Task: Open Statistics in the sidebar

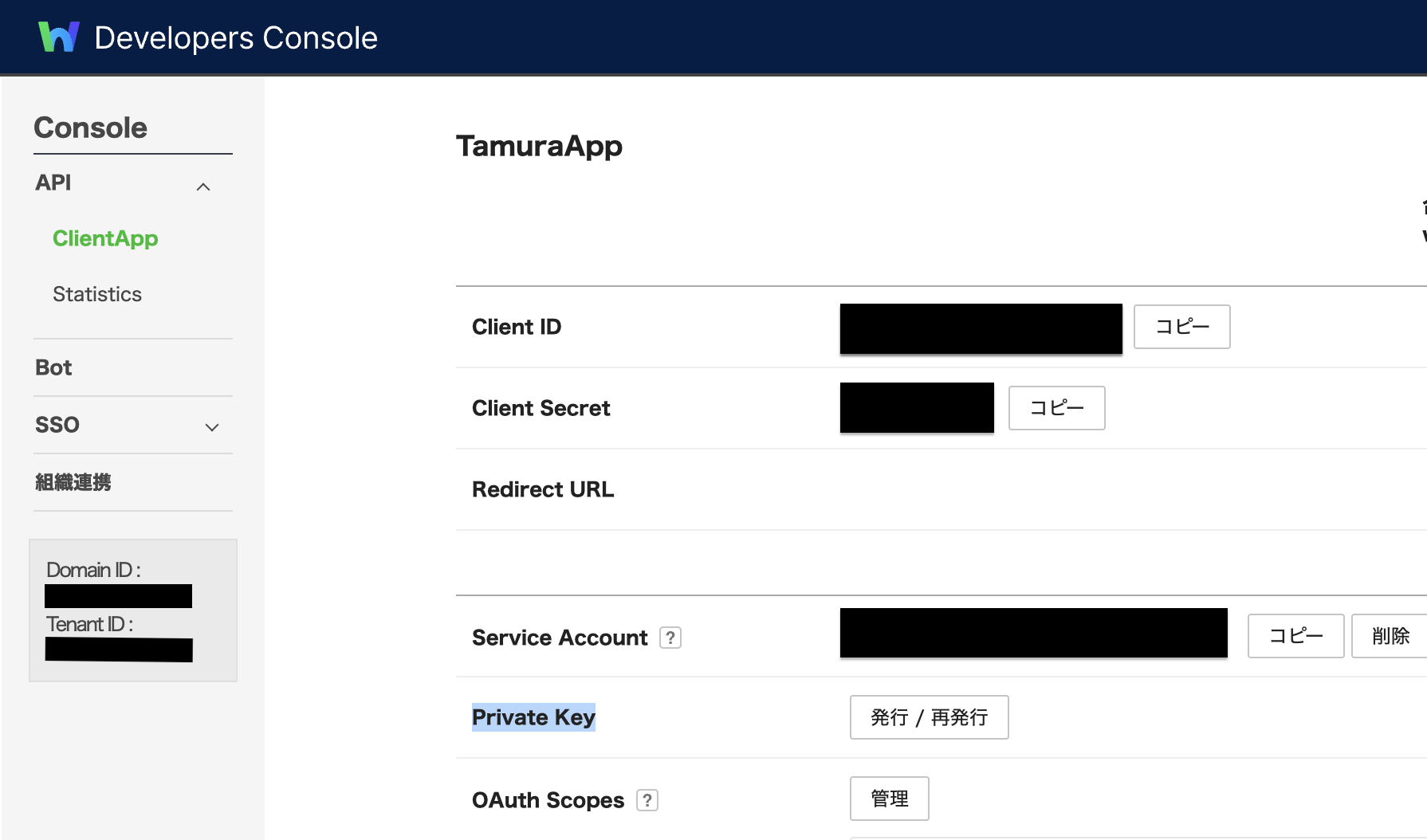Action: [97, 294]
